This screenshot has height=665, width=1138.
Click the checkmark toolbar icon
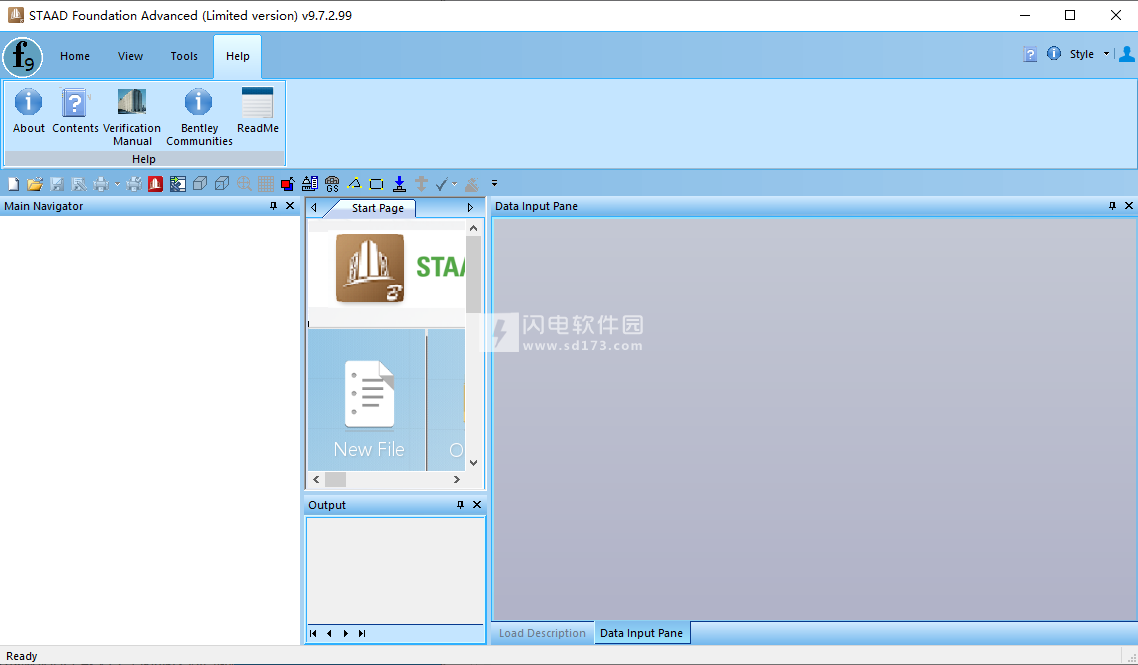(x=441, y=184)
